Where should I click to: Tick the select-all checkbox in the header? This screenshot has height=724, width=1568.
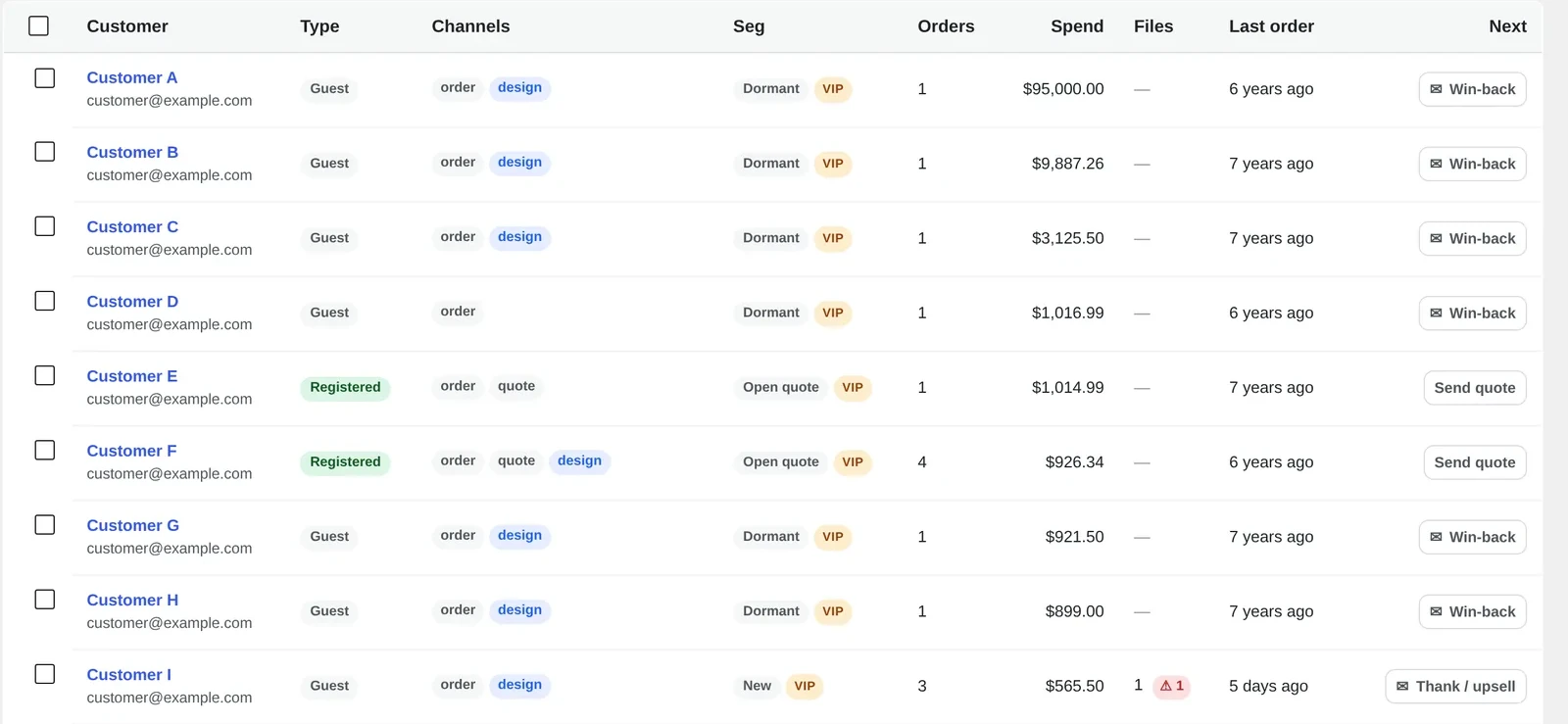[39, 26]
